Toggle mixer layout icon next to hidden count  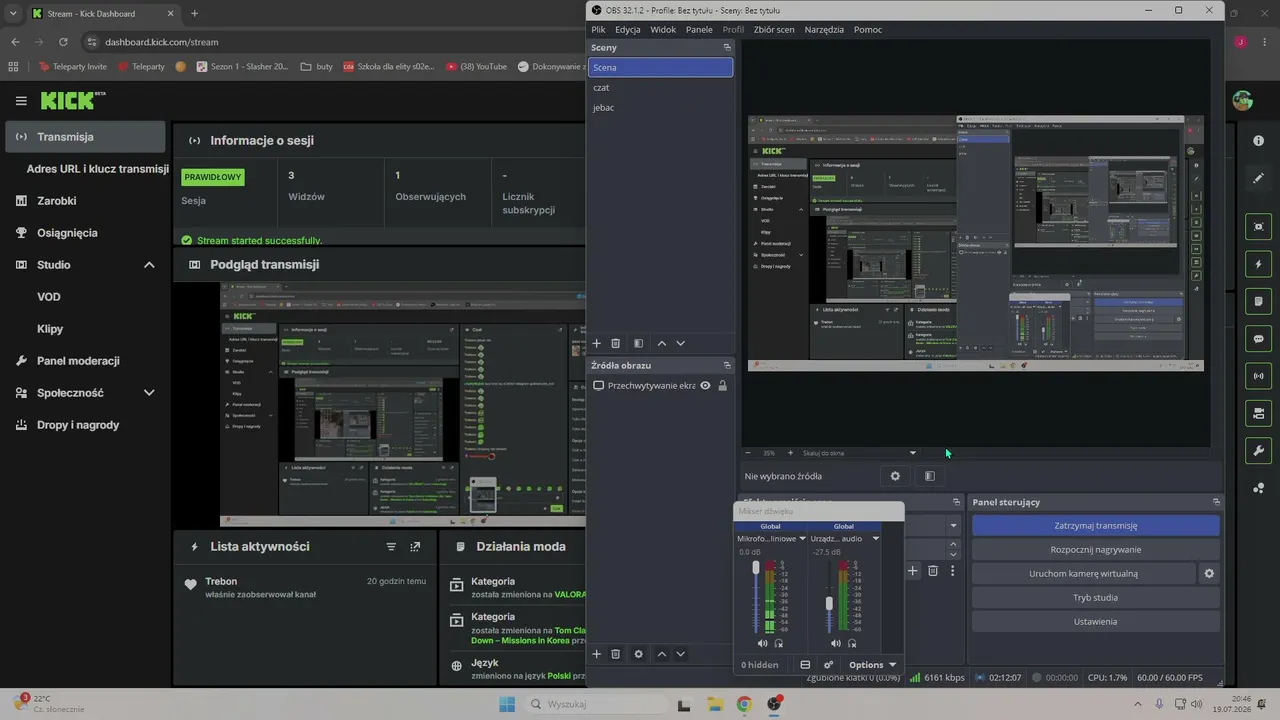click(806, 665)
